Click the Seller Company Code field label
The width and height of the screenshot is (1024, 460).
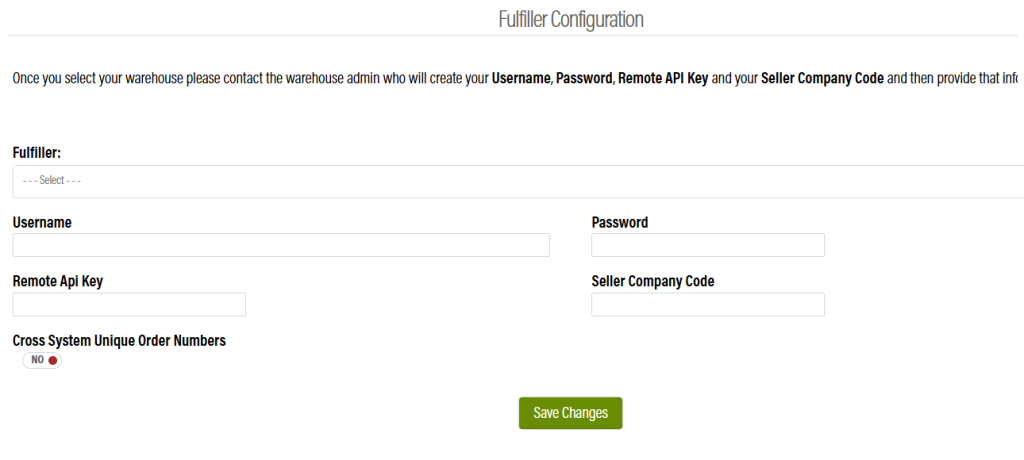(x=653, y=281)
